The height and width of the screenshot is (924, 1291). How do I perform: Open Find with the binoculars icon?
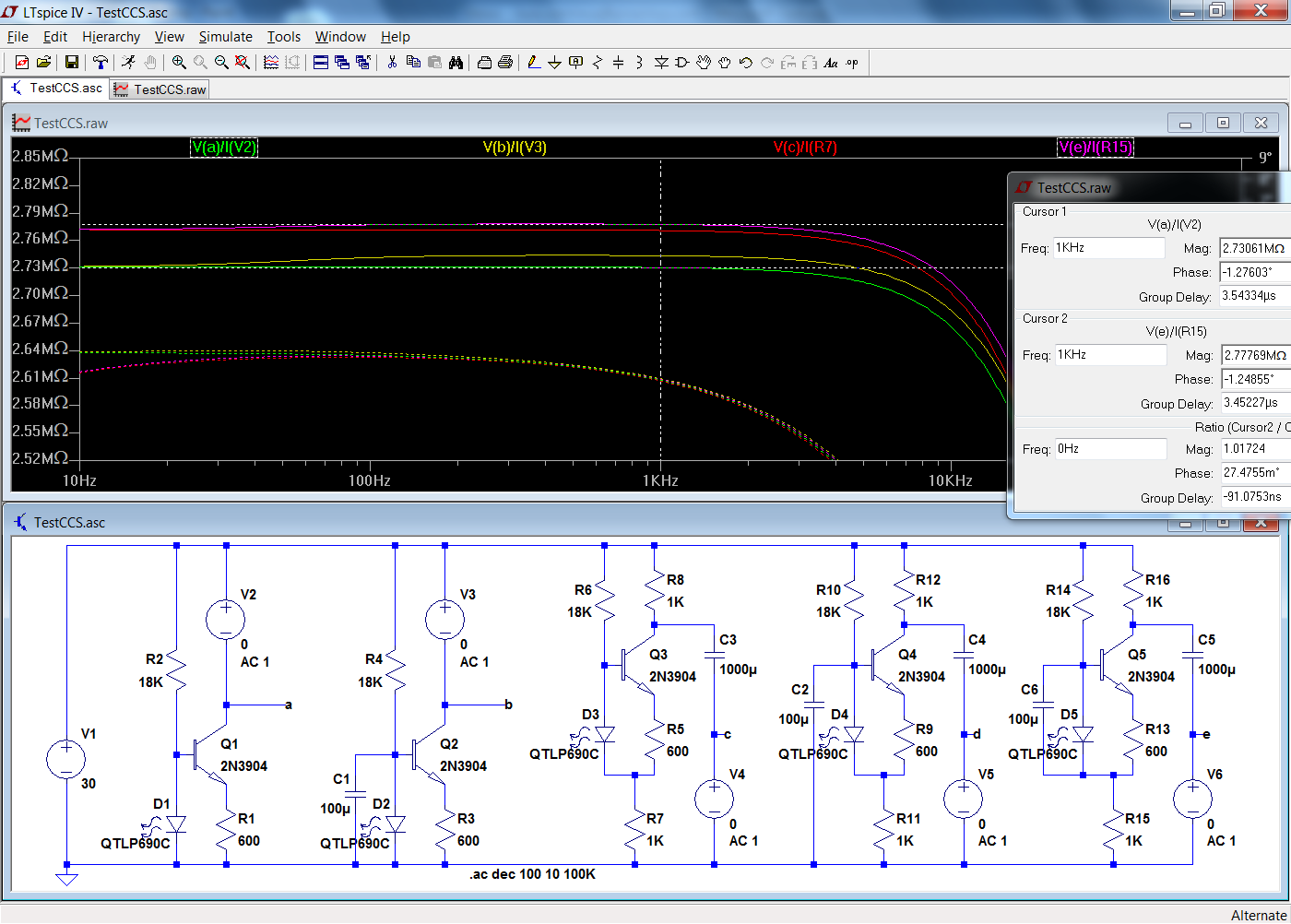[456, 62]
